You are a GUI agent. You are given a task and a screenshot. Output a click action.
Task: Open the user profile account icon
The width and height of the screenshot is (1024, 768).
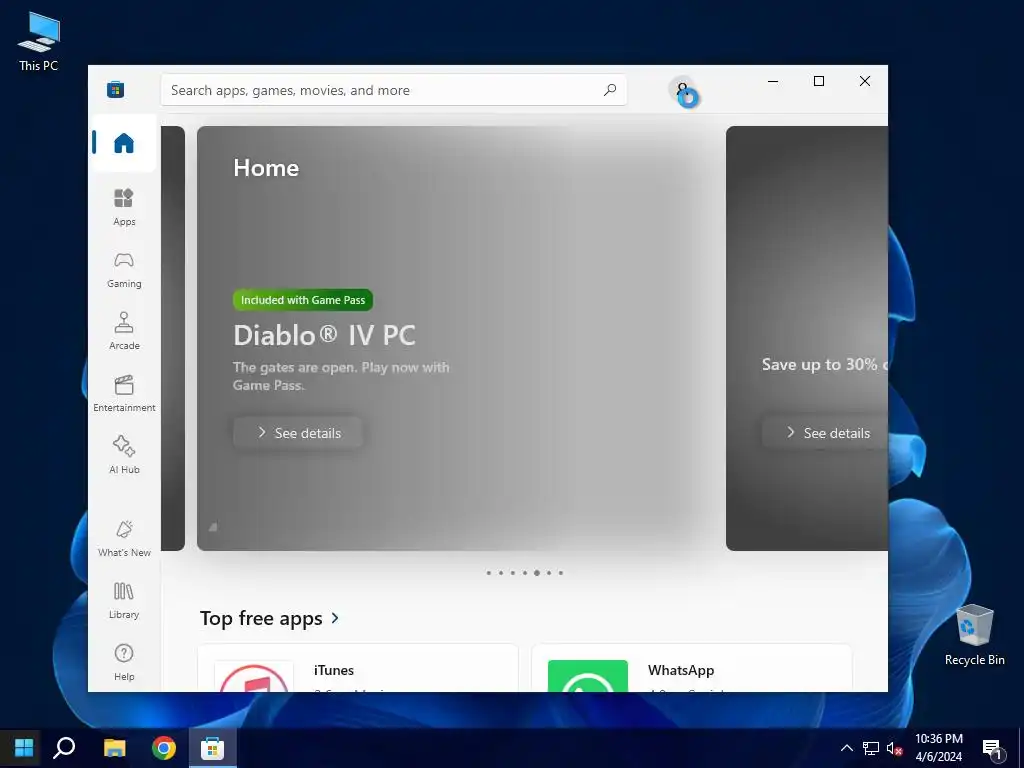coord(682,91)
